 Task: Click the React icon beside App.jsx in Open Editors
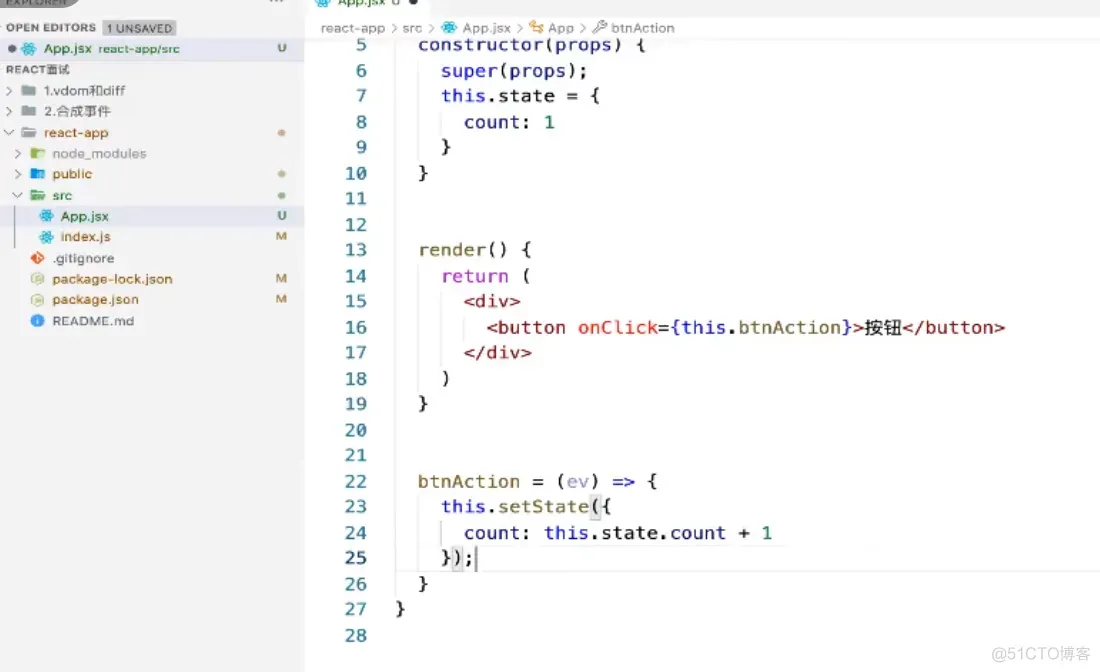29,48
